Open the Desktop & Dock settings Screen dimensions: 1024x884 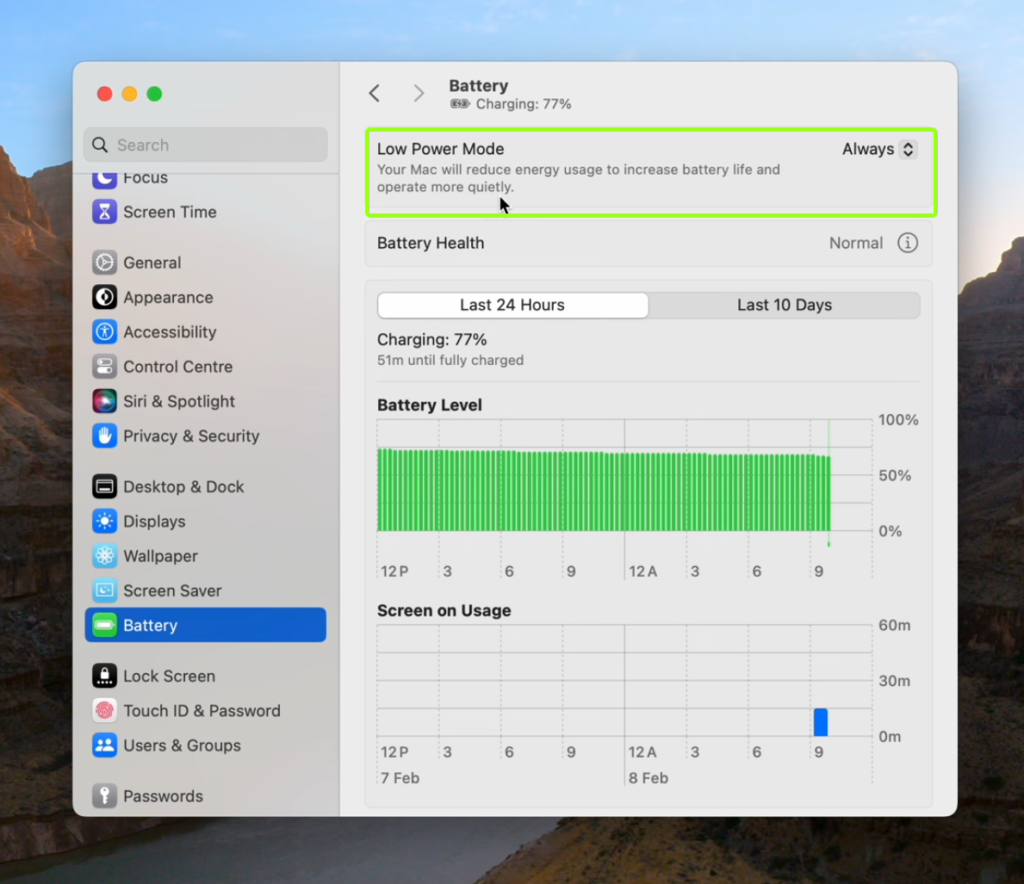tap(105, 486)
